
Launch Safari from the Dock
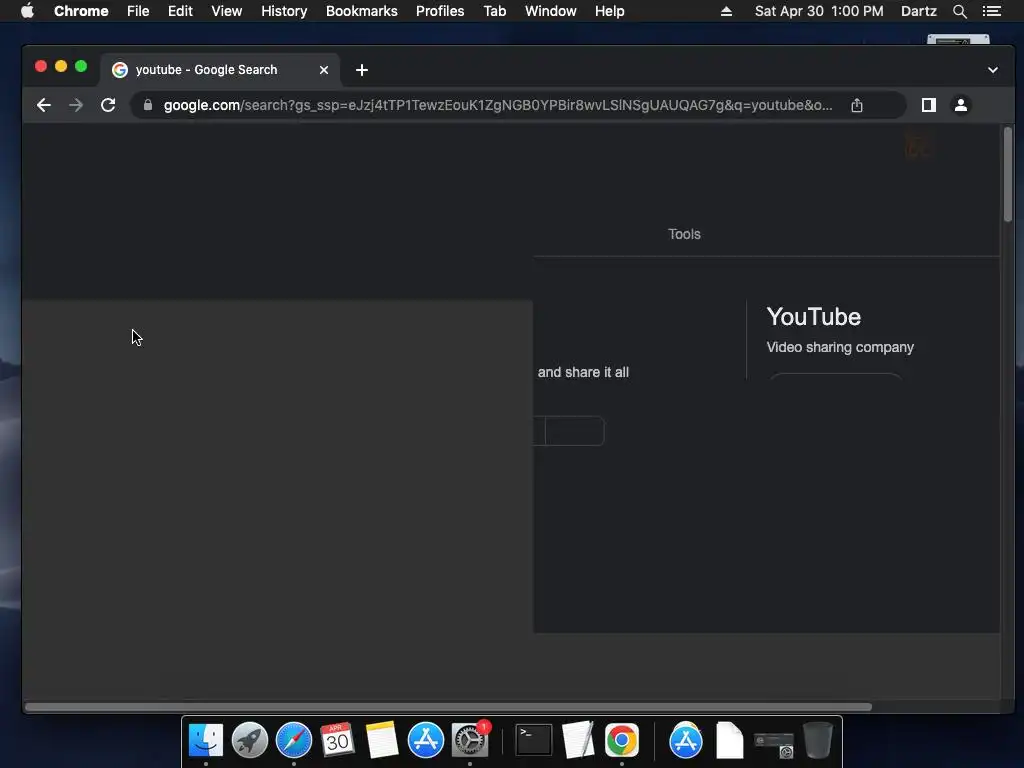[294, 741]
